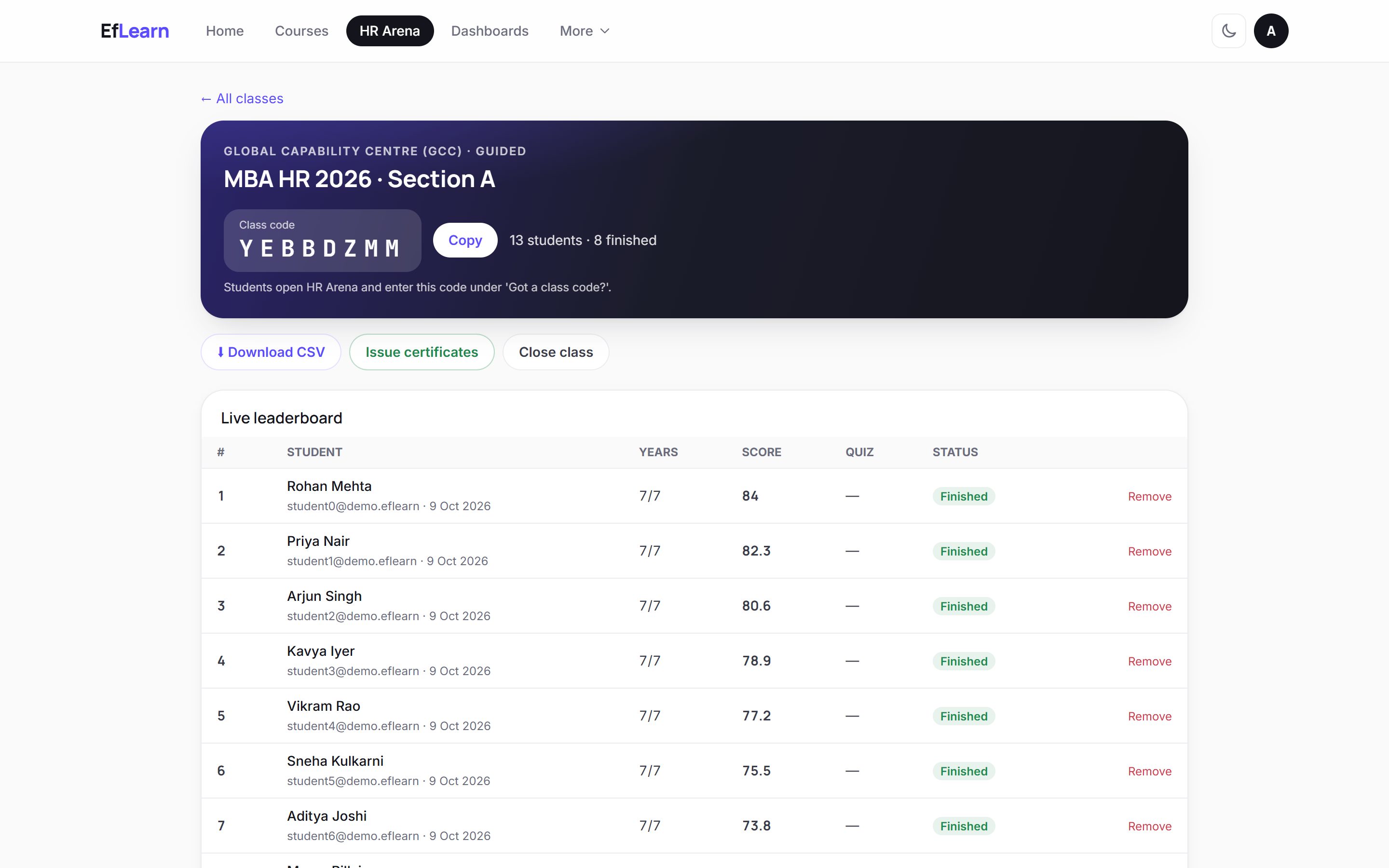Screen dimensions: 1389x868
Task: Remove Priya Nair from the leaderboard
Action: (x=1150, y=551)
